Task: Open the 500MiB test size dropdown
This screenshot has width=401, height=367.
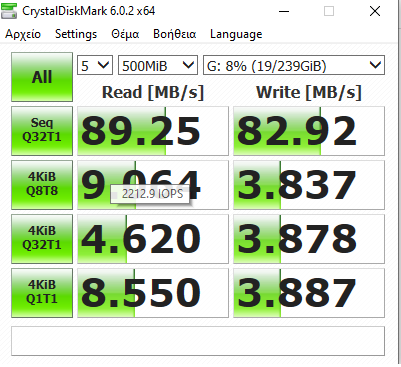Action: click(x=158, y=65)
